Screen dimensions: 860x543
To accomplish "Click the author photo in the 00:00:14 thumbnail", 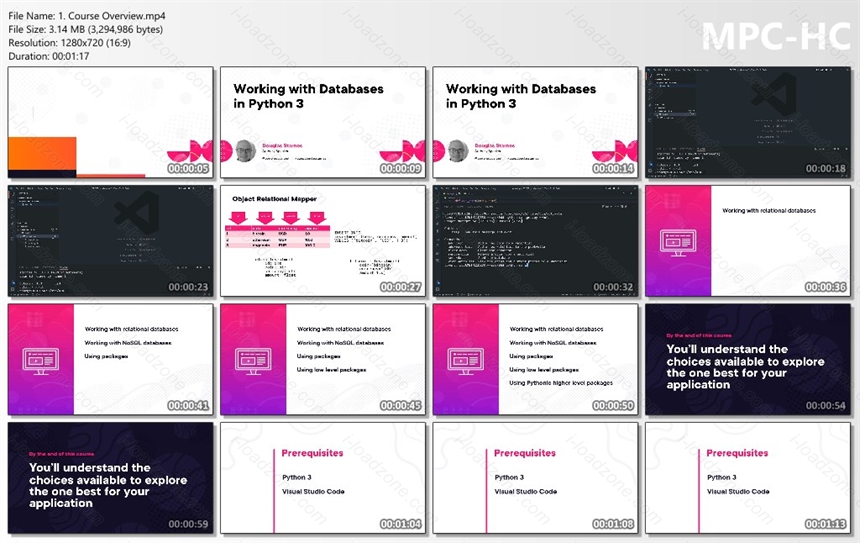I will pyautogui.click(x=458, y=151).
